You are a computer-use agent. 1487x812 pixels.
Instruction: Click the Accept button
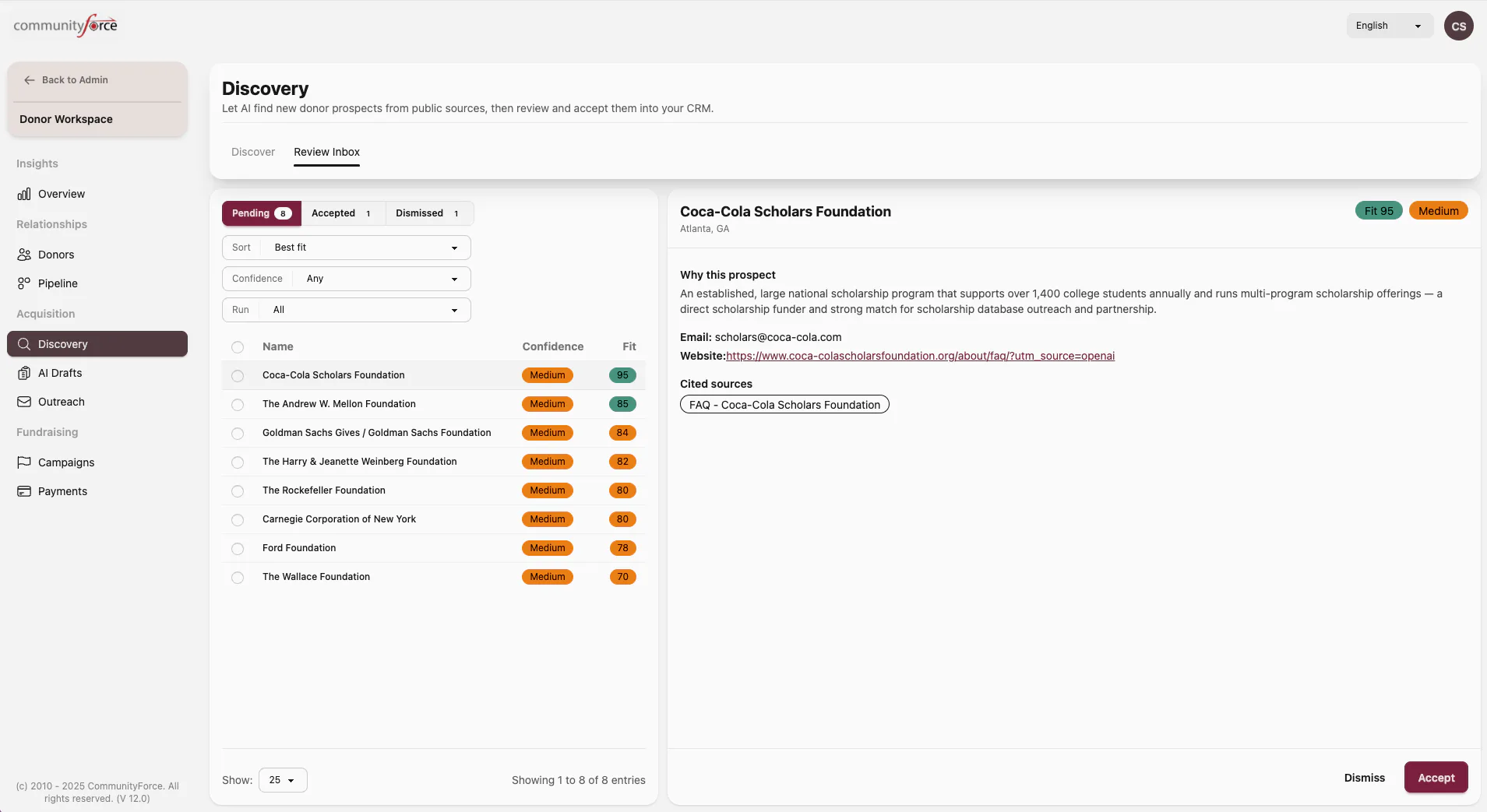tap(1436, 778)
